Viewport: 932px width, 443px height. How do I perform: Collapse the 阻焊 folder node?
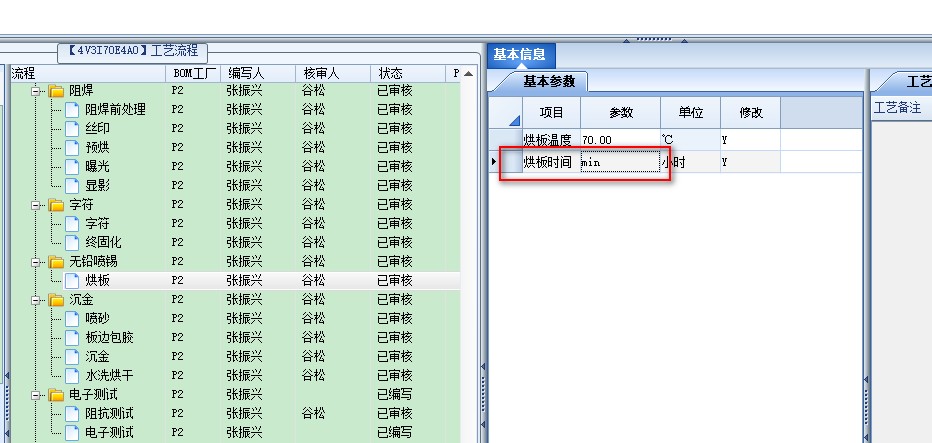[x=36, y=91]
